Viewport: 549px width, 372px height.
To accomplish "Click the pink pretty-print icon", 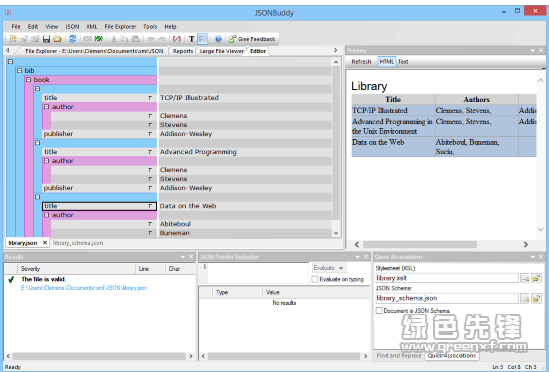I will point(177,39).
